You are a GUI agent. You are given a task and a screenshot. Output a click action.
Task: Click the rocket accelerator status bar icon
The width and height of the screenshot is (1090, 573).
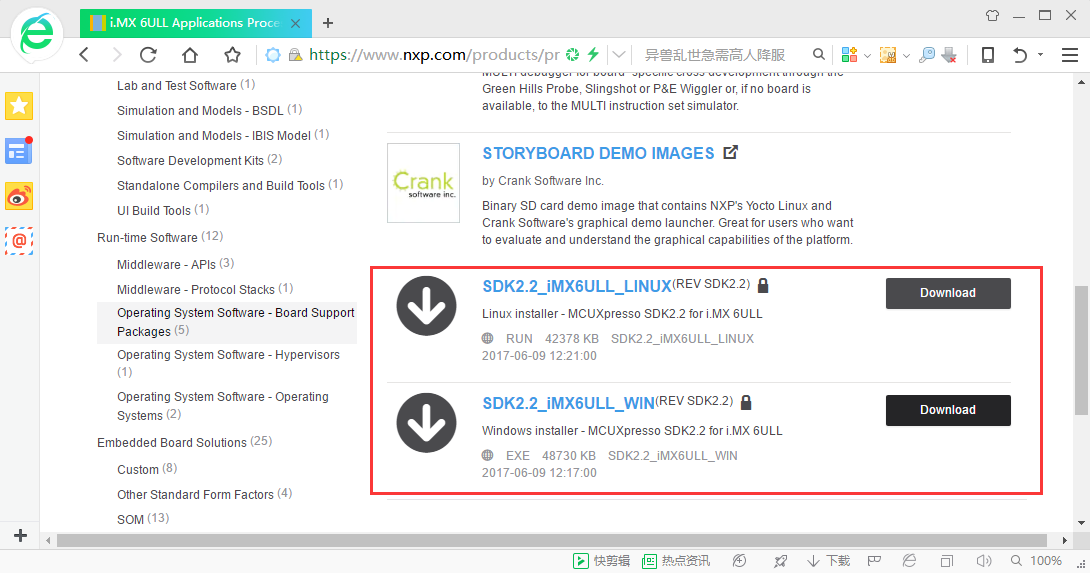pyautogui.click(x=781, y=560)
